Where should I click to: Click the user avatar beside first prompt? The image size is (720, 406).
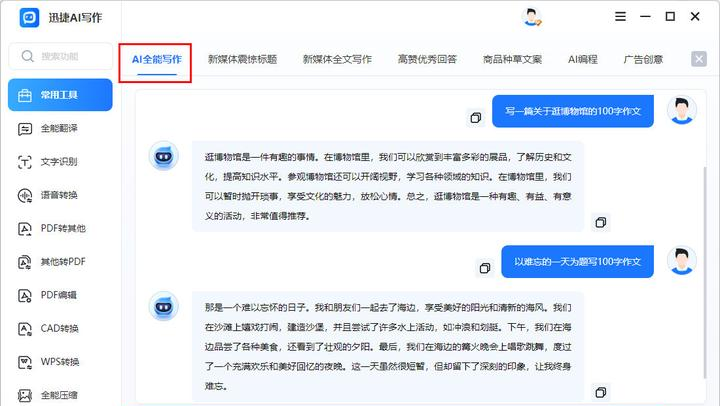click(681, 110)
